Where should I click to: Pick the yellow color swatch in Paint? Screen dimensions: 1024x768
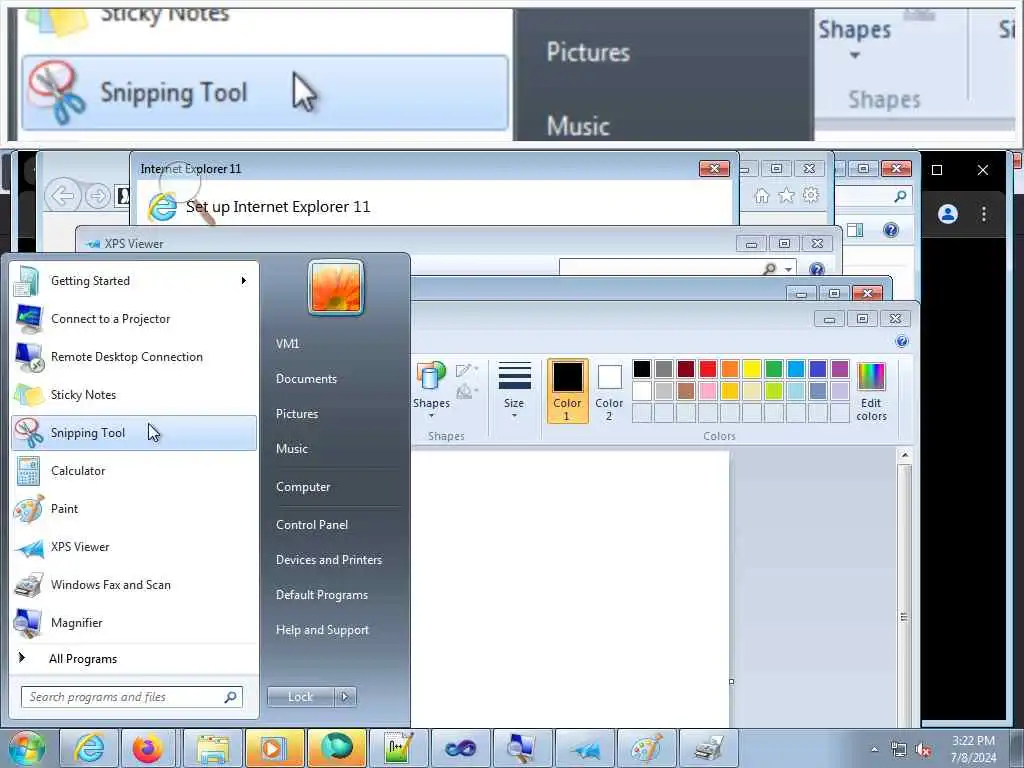pyautogui.click(x=752, y=369)
